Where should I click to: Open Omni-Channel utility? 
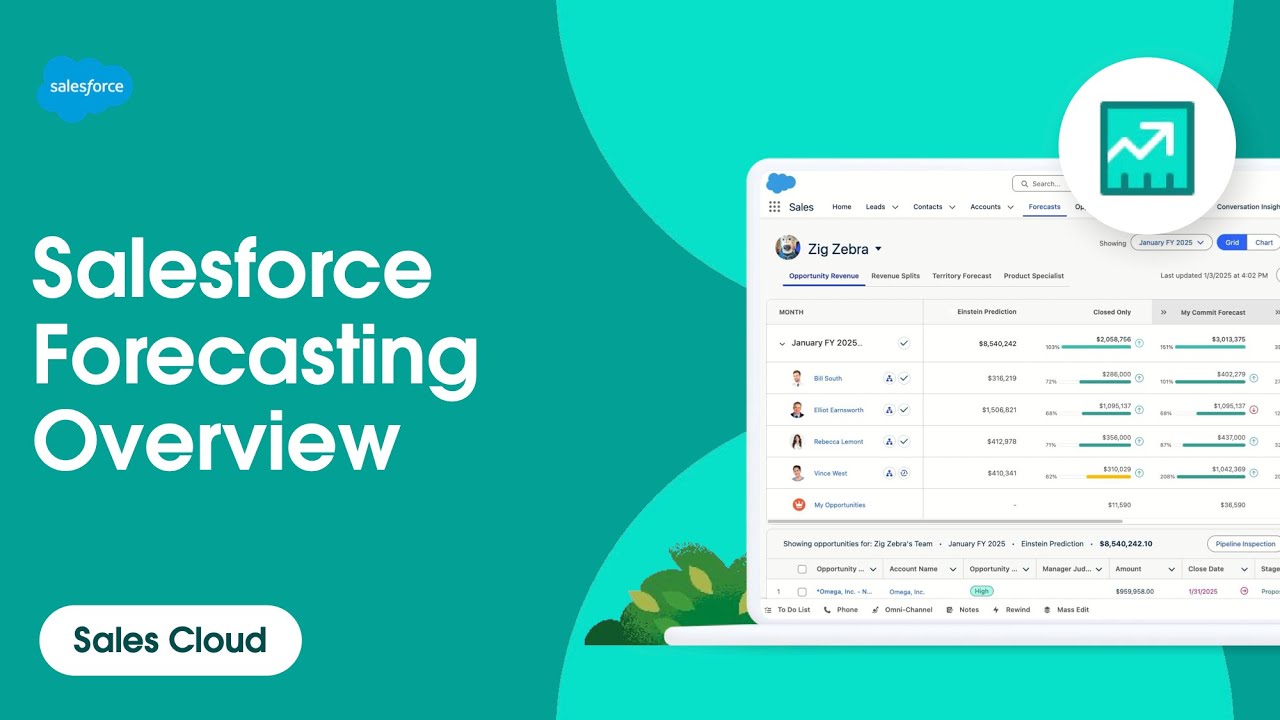click(902, 610)
